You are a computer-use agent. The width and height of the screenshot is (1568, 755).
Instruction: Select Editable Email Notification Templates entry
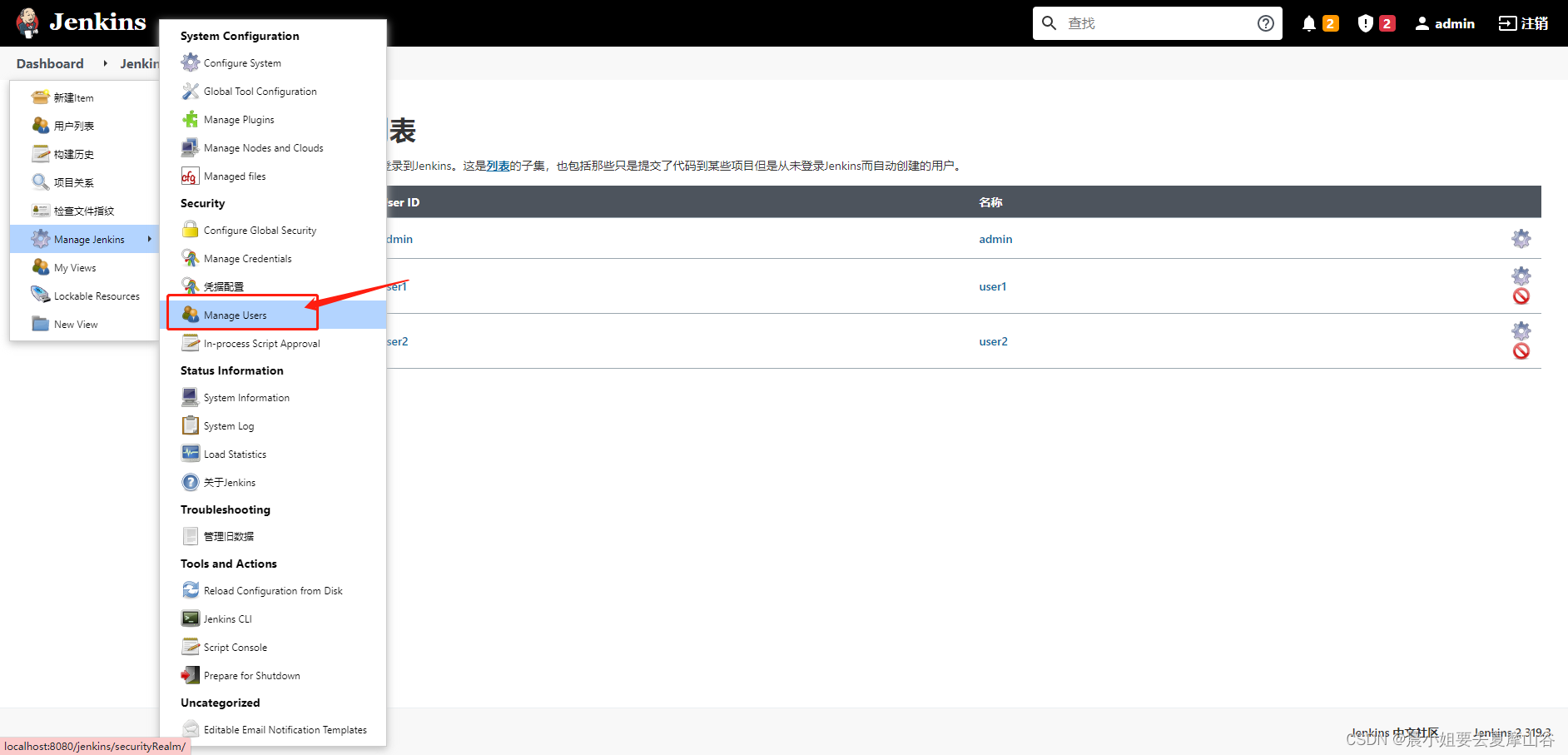pyautogui.click(x=273, y=729)
